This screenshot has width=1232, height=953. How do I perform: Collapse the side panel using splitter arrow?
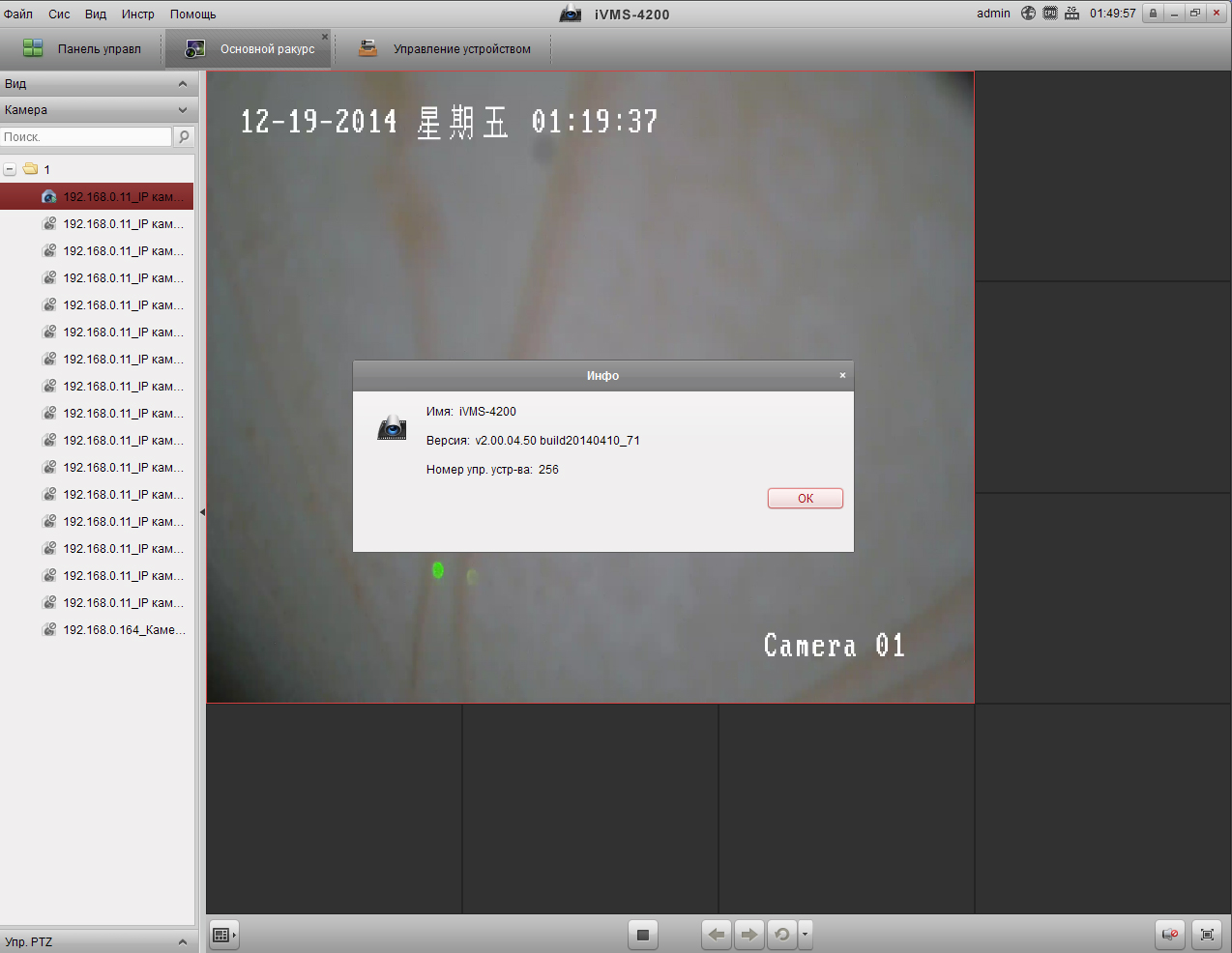tap(202, 512)
